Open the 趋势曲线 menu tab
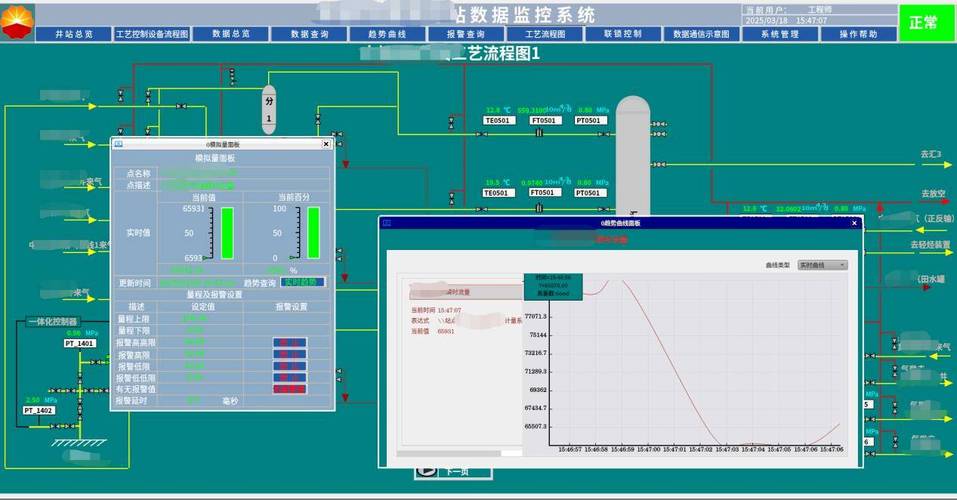Image resolution: width=957 pixels, height=500 pixels. click(387, 34)
